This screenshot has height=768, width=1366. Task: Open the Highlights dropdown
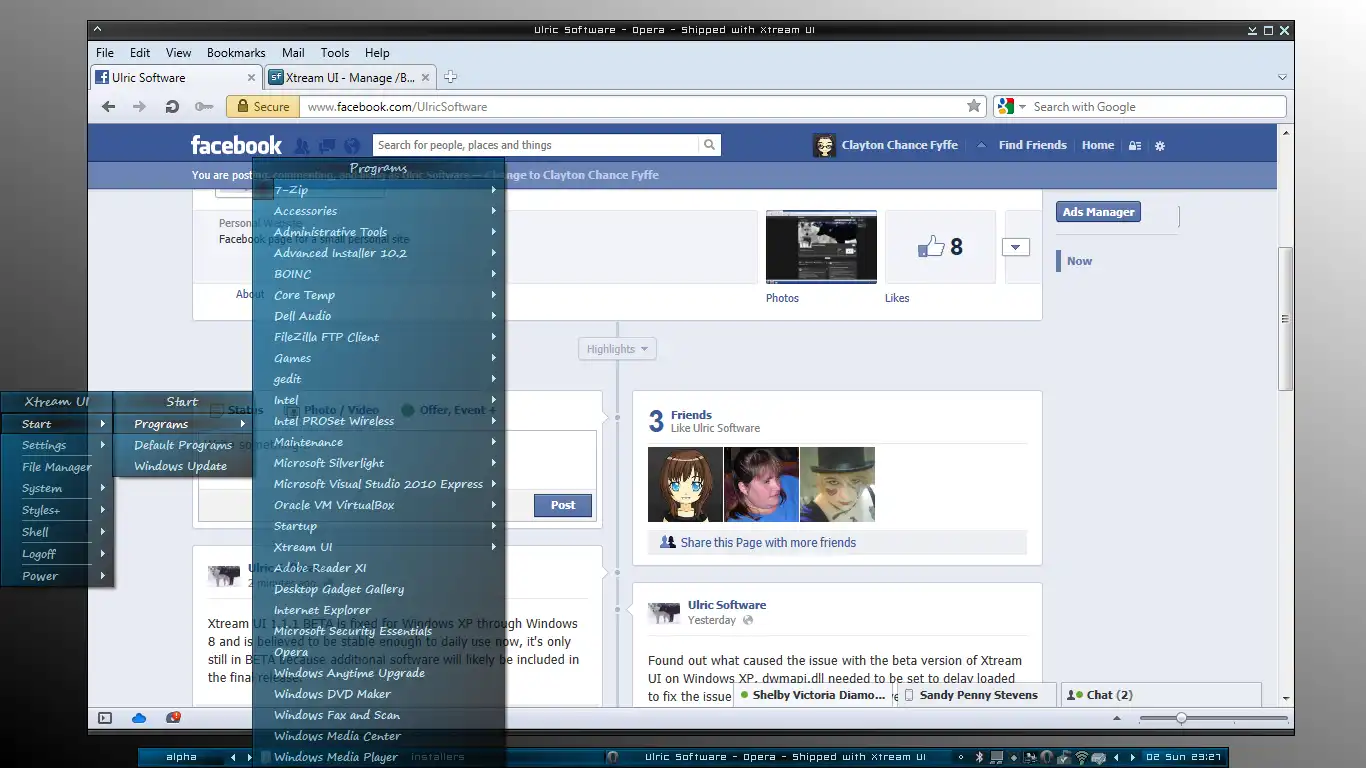tap(617, 349)
